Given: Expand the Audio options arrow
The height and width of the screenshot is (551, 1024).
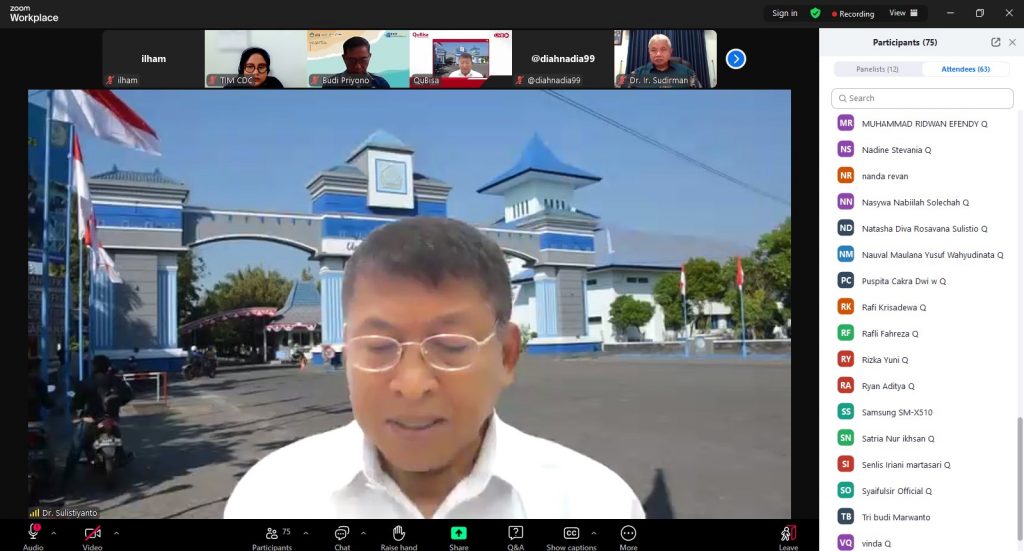Looking at the screenshot, I should pyautogui.click(x=54, y=533).
